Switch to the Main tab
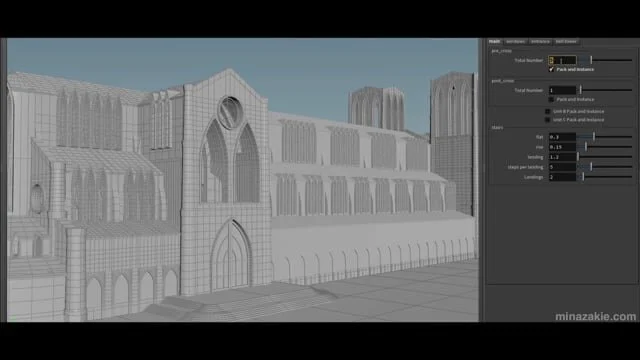 tap(494, 41)
